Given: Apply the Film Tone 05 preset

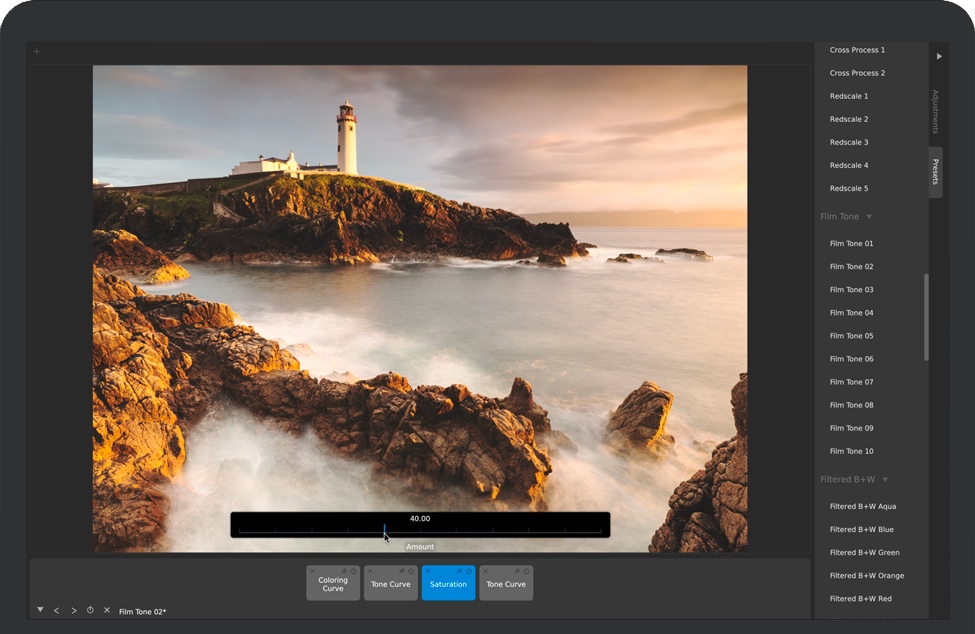Looking at the screenshot, I should tap(851, 336).
